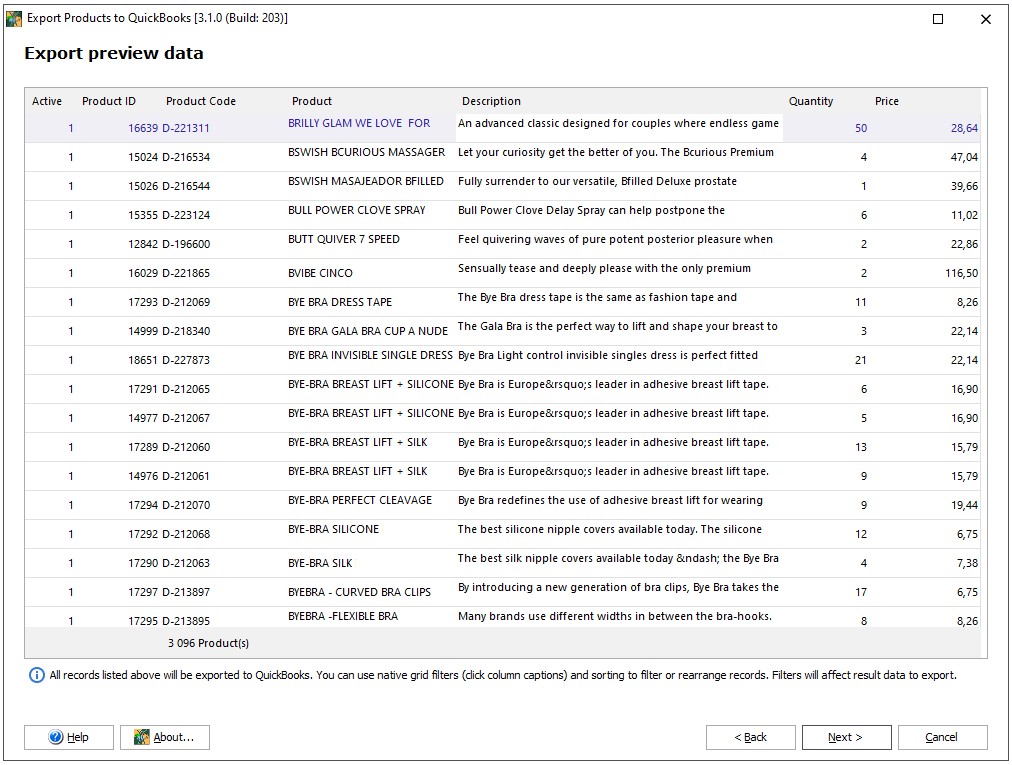Viewport: 1012px width, 765px height.
Task: Go back with the < Back button
Action: tap(751, 737)
